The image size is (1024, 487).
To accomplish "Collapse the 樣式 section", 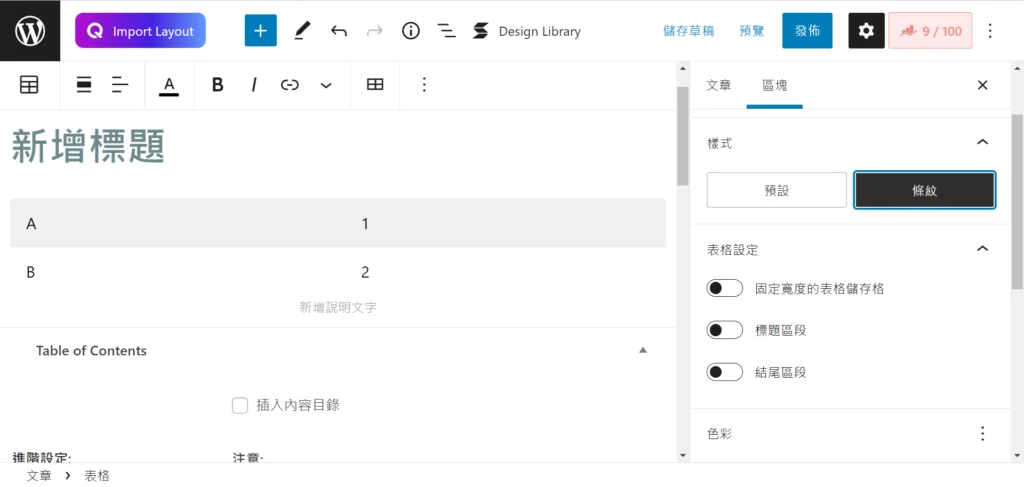I will click(x=982, y=142).
